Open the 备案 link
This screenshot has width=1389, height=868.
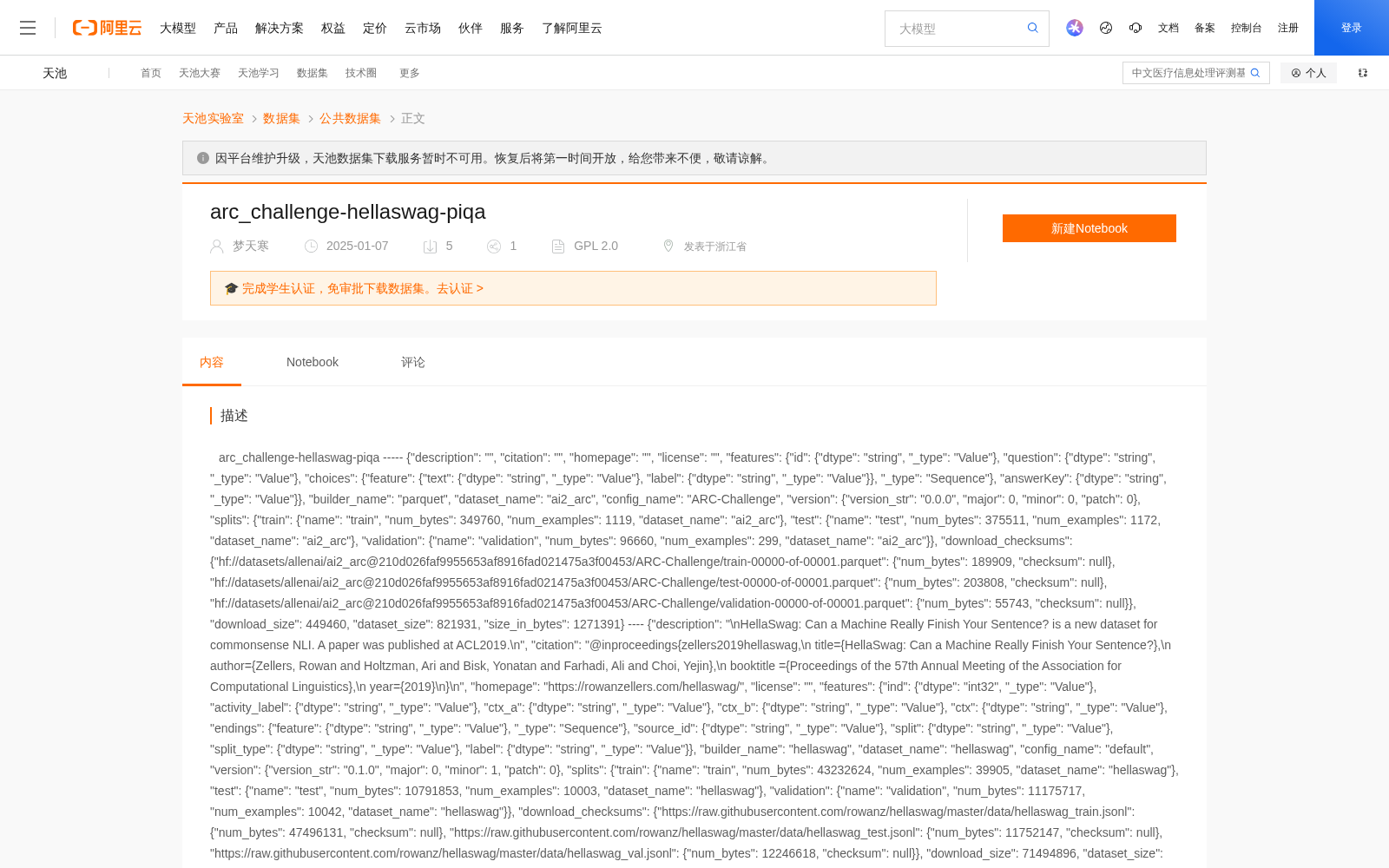click(x=1205, y=28)
